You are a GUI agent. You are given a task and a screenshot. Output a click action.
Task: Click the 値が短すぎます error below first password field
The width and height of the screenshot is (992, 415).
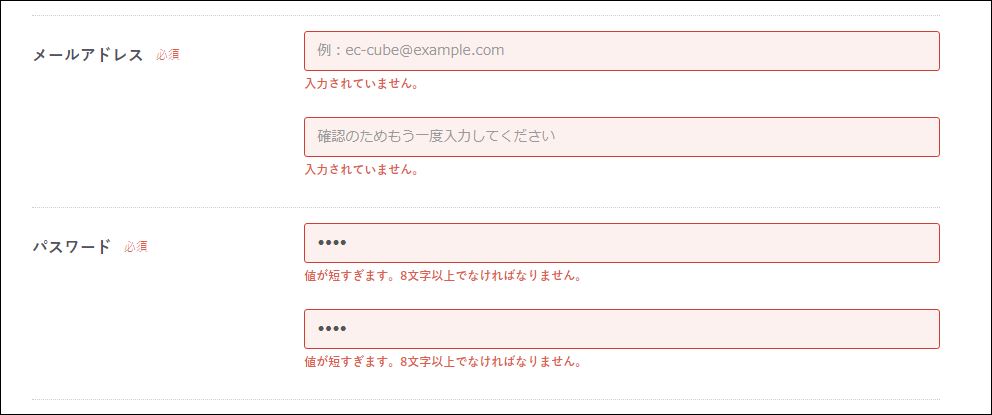(x=443, y=276)
